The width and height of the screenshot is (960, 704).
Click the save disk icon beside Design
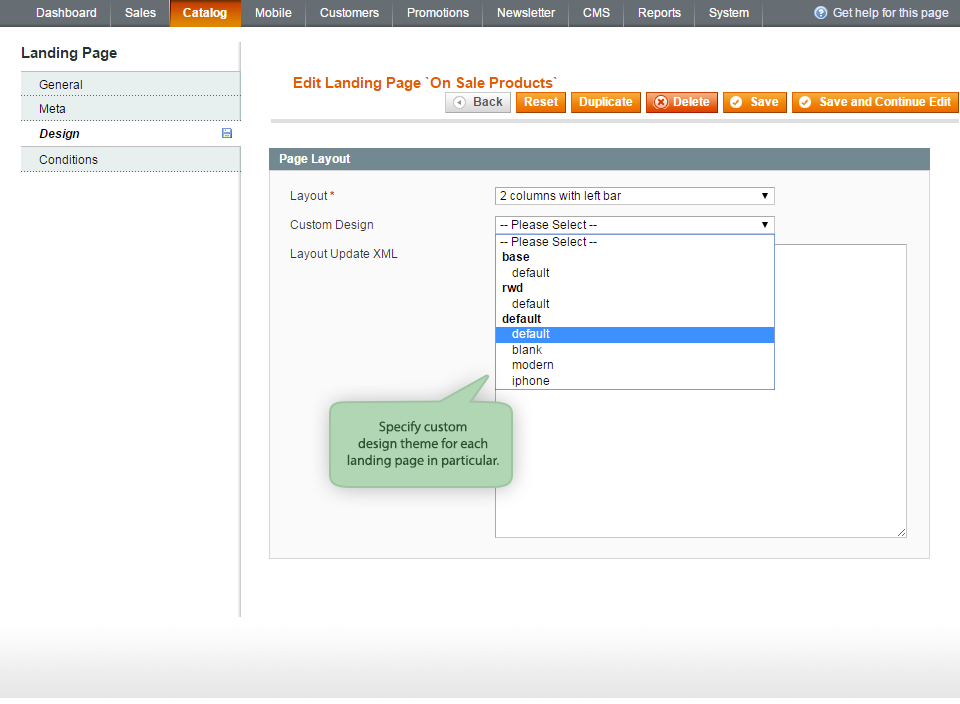click(x=227, y=133)
